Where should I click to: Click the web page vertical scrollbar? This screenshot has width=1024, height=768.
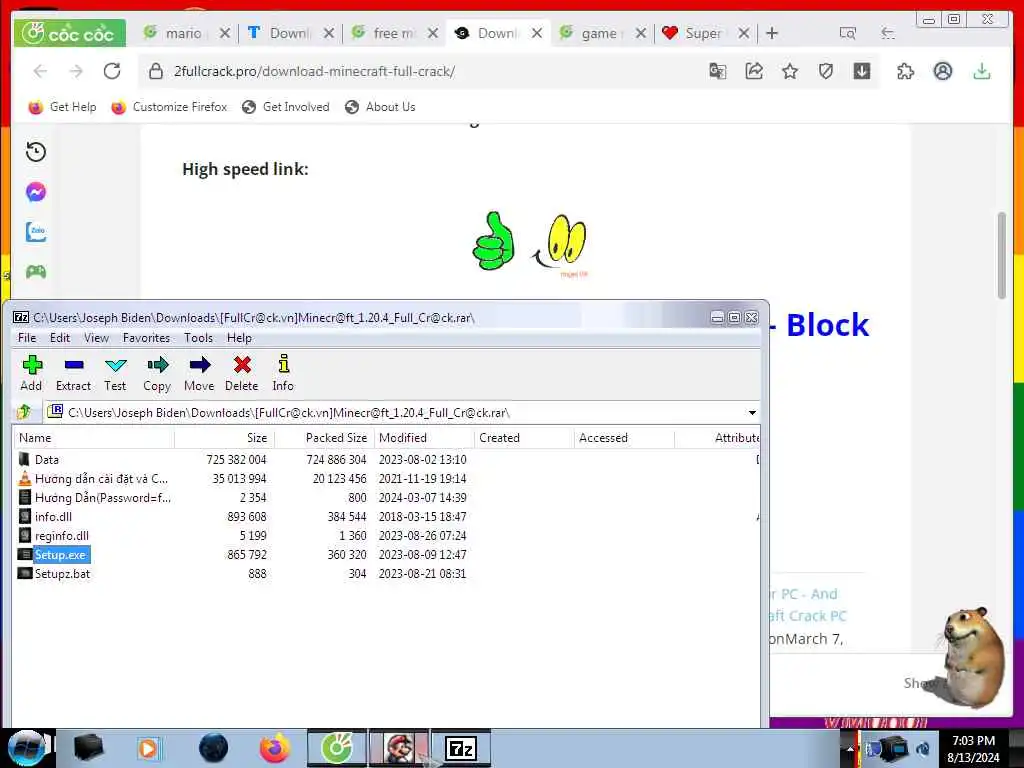[1002, 255]
